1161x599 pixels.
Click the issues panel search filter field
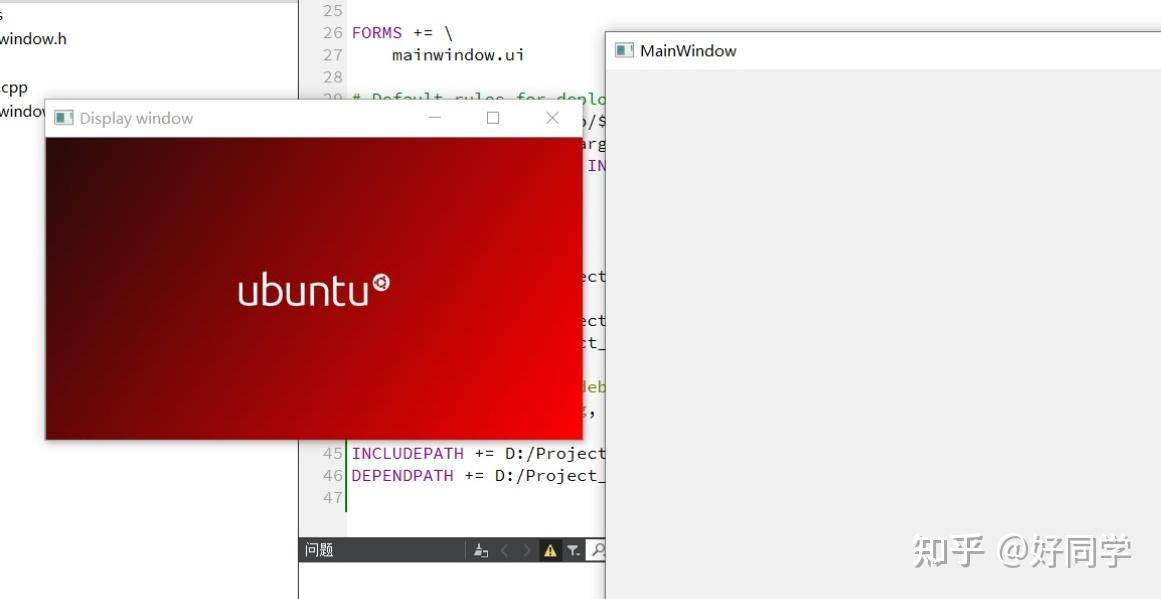tap(596, 550)
